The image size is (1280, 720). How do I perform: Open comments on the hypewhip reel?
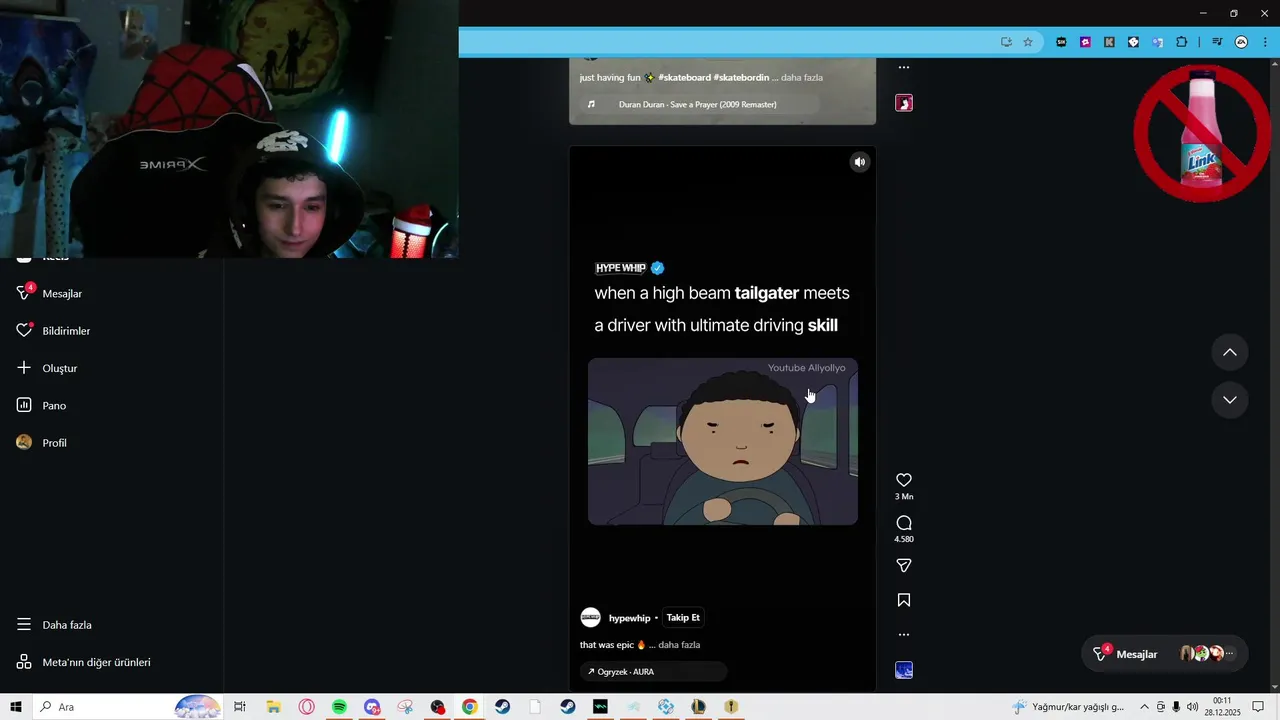[904, 523]
